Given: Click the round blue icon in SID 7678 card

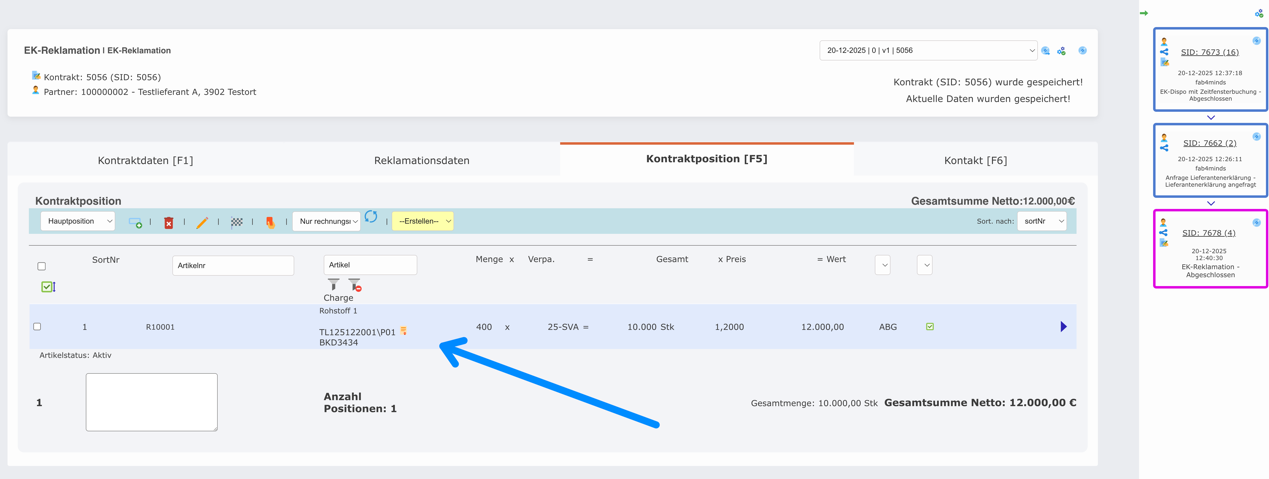Looking at the screenshot, I should pos(1257,222).
